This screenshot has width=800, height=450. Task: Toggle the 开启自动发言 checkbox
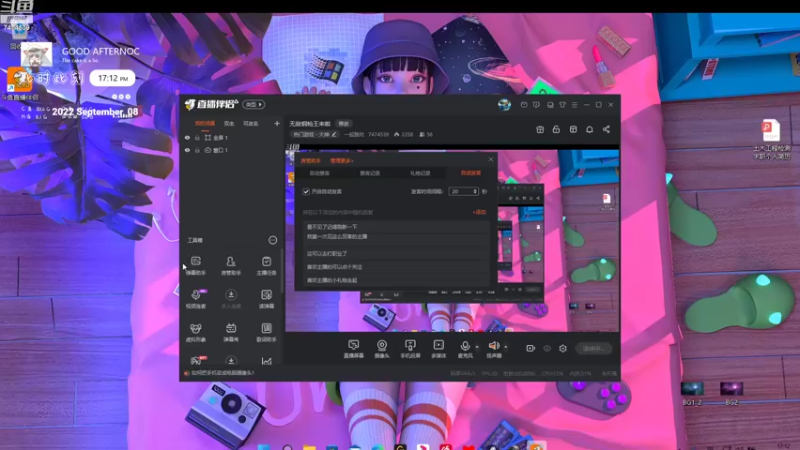tap(306, 191)
